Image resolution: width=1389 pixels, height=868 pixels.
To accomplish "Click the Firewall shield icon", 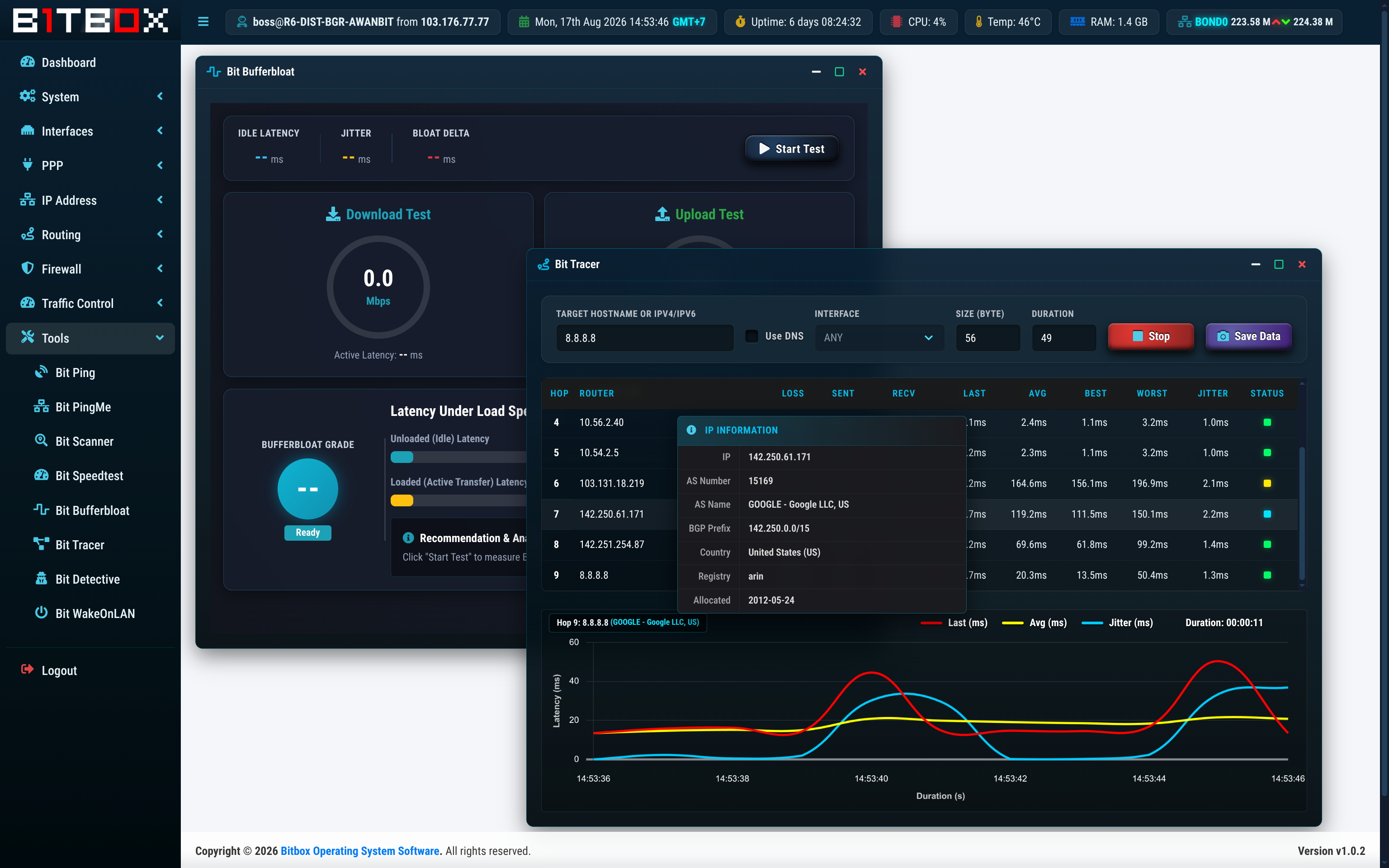I will 28,268.
